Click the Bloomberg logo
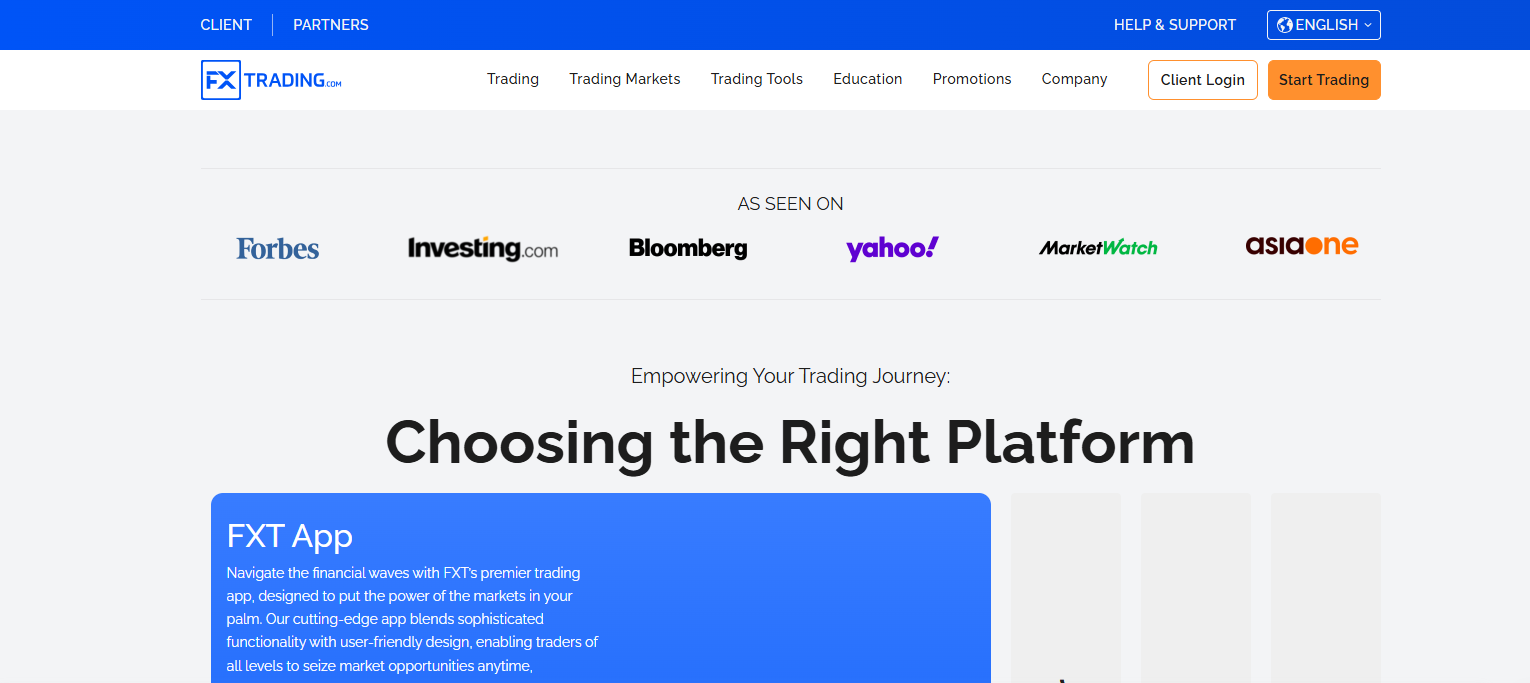Screen dimensions: 1530x683 [x=688, y=248]
